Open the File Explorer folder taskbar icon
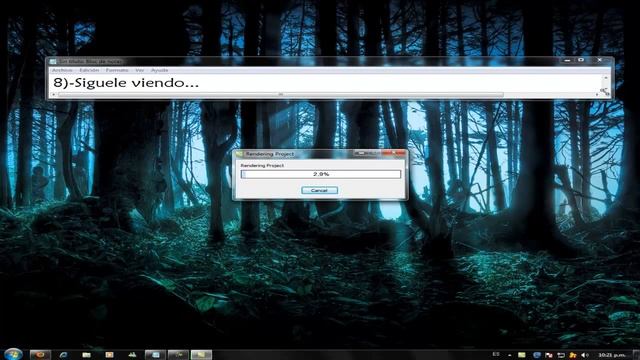This screenshot has width=640, height=360. pos(86,355)
